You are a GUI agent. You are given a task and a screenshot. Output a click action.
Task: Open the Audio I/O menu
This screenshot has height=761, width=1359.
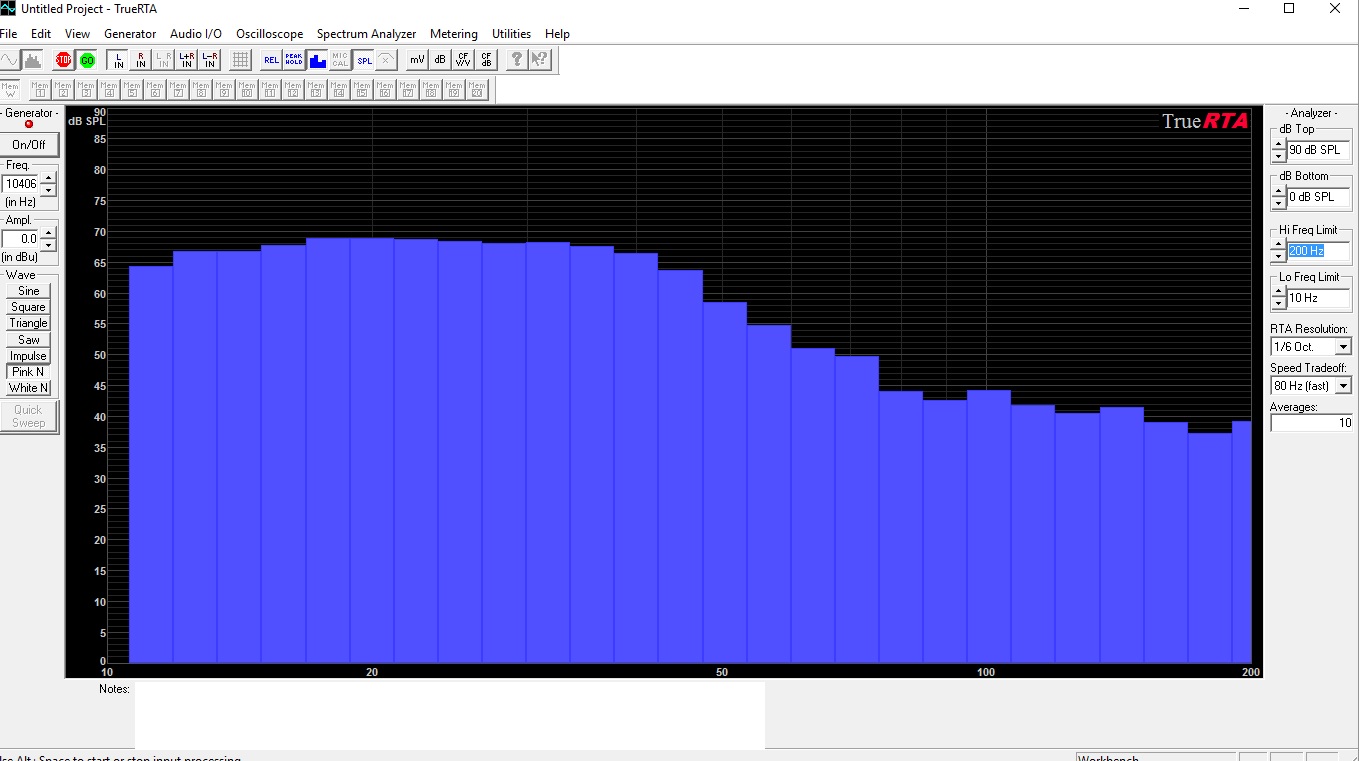click(x=196, y=34)
